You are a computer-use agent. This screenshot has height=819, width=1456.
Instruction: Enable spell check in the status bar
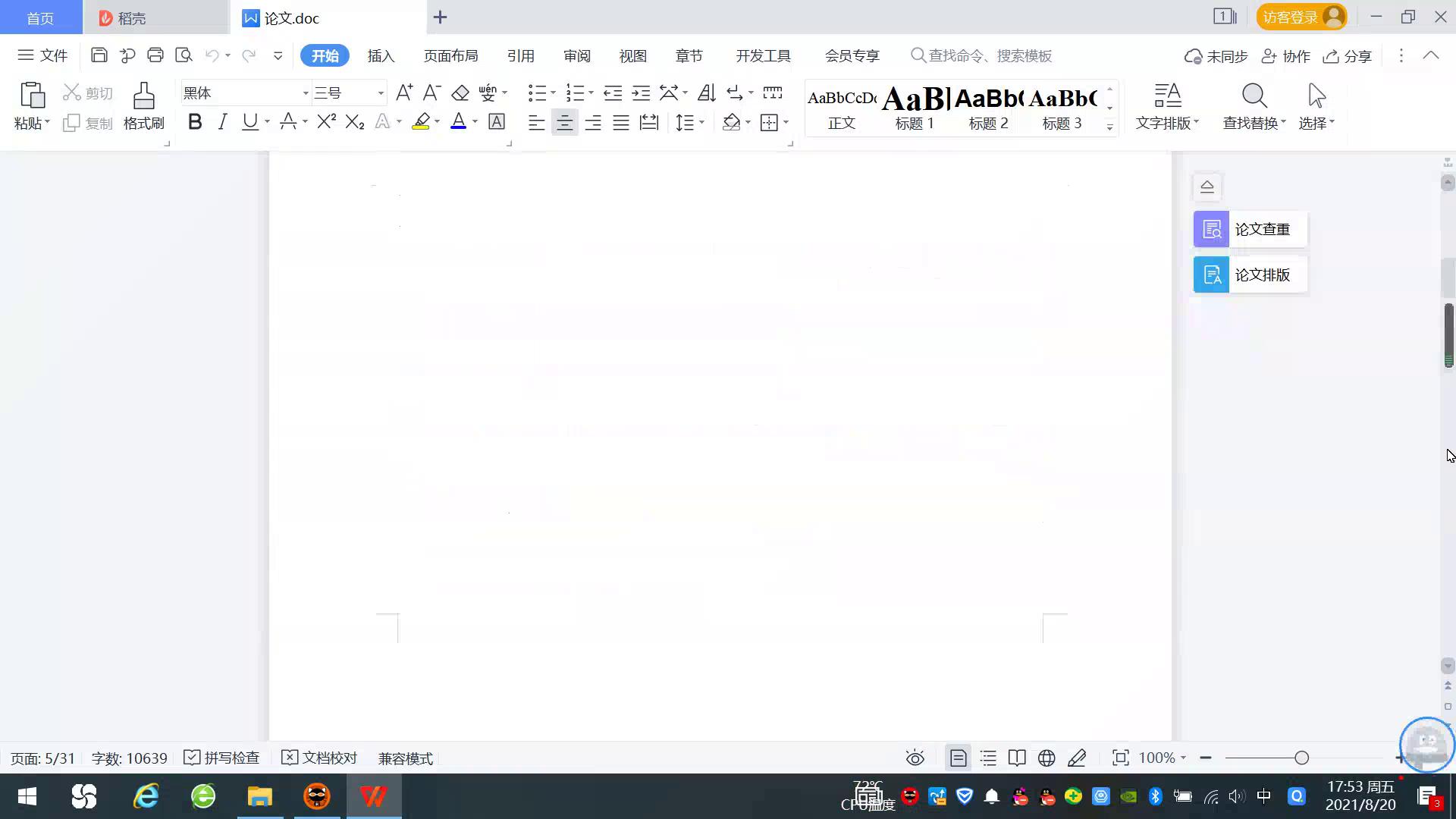221,758
